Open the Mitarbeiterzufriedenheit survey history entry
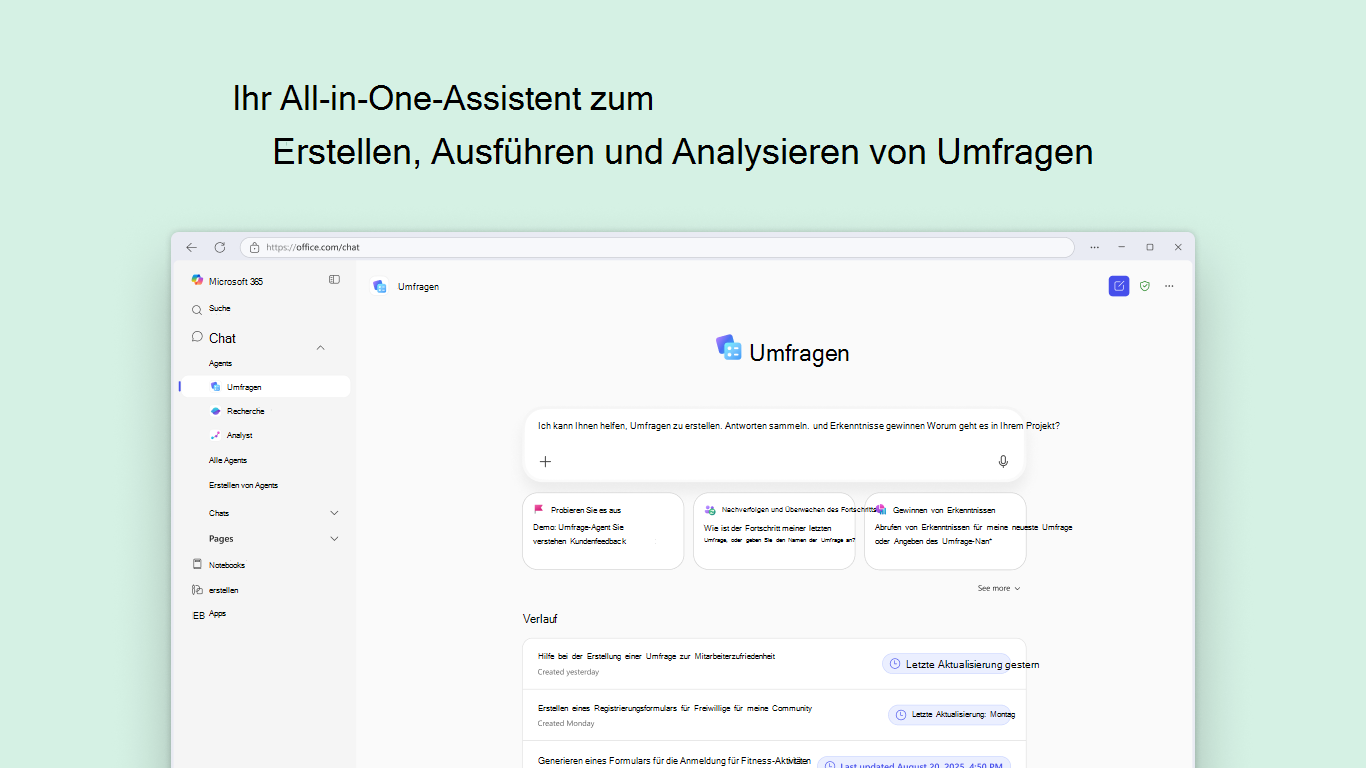This screenshot has height=768, width=1366. tap(774, 664)
